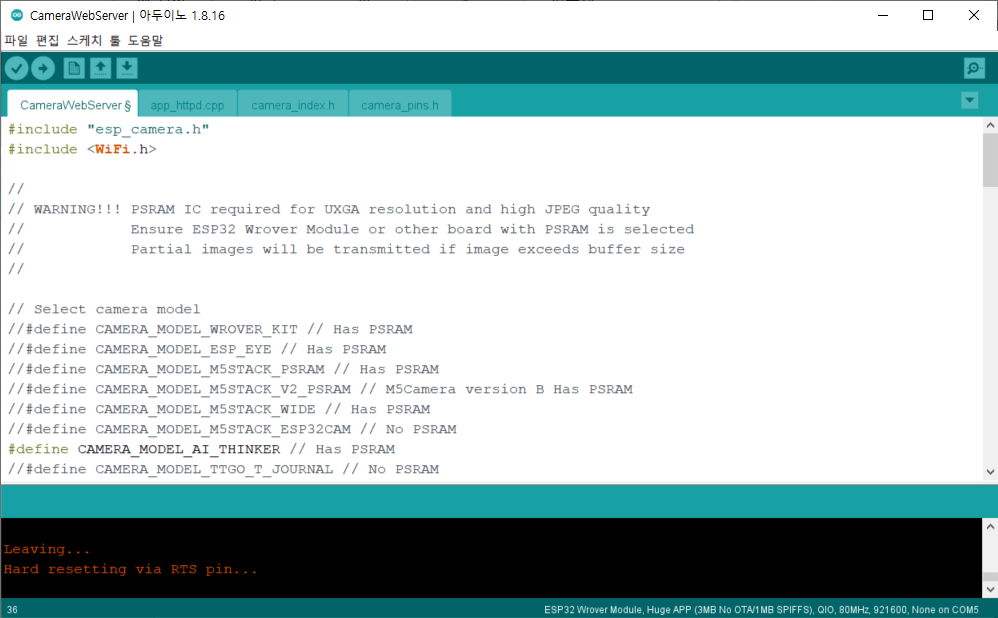Switch to the app_httpd.cpp tab

click(187, 105)
